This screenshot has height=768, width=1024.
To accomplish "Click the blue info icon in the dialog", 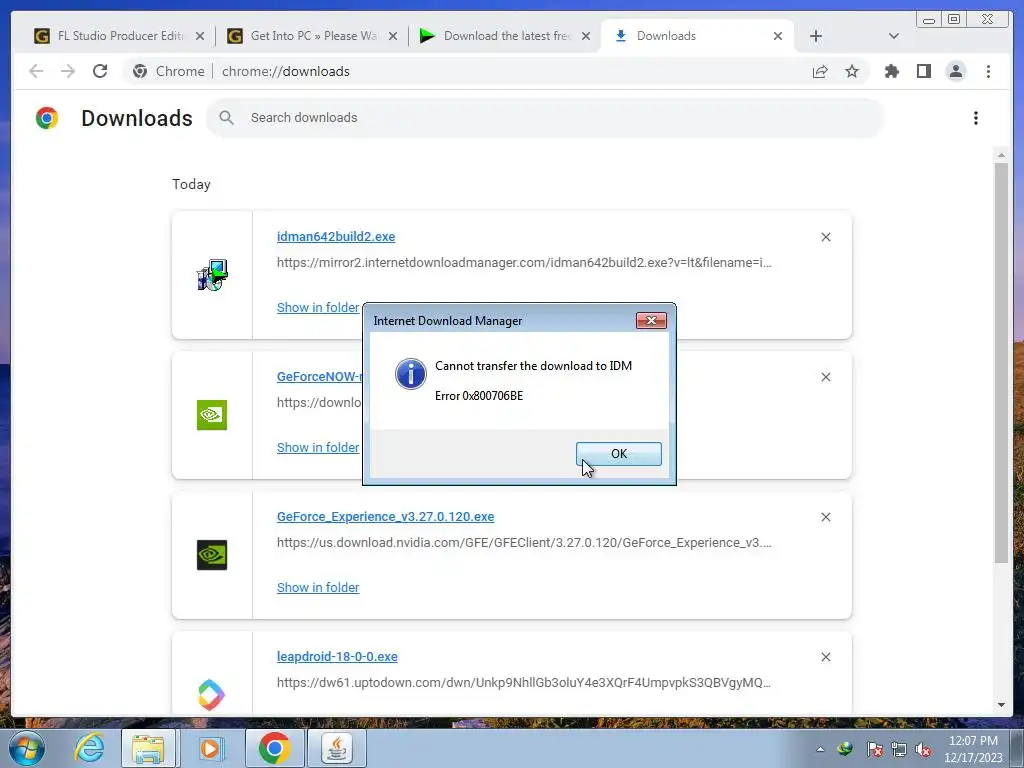I will coord(411,374).
